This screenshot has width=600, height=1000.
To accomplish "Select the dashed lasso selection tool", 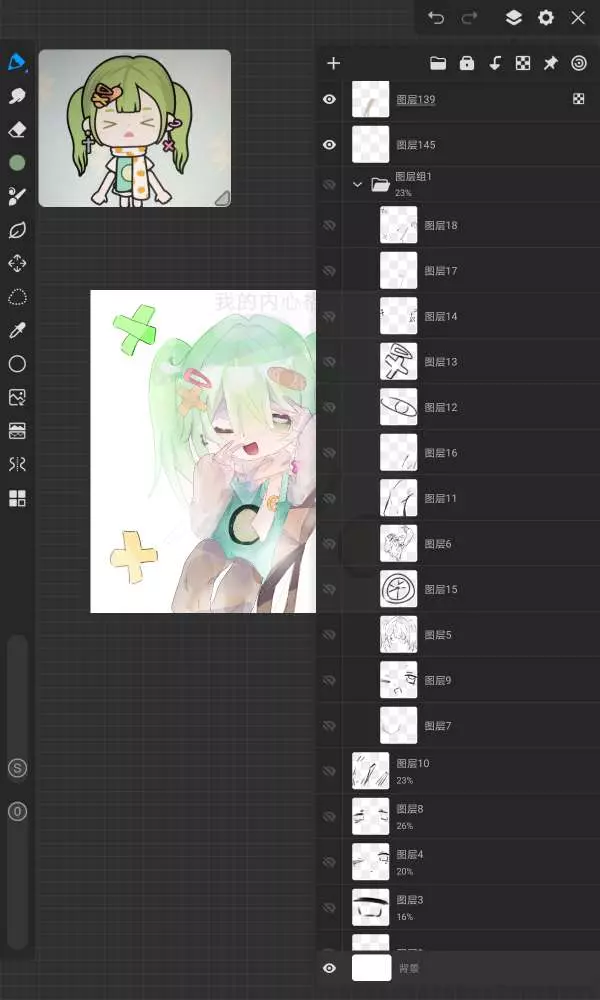I will [x=17, y=297].
